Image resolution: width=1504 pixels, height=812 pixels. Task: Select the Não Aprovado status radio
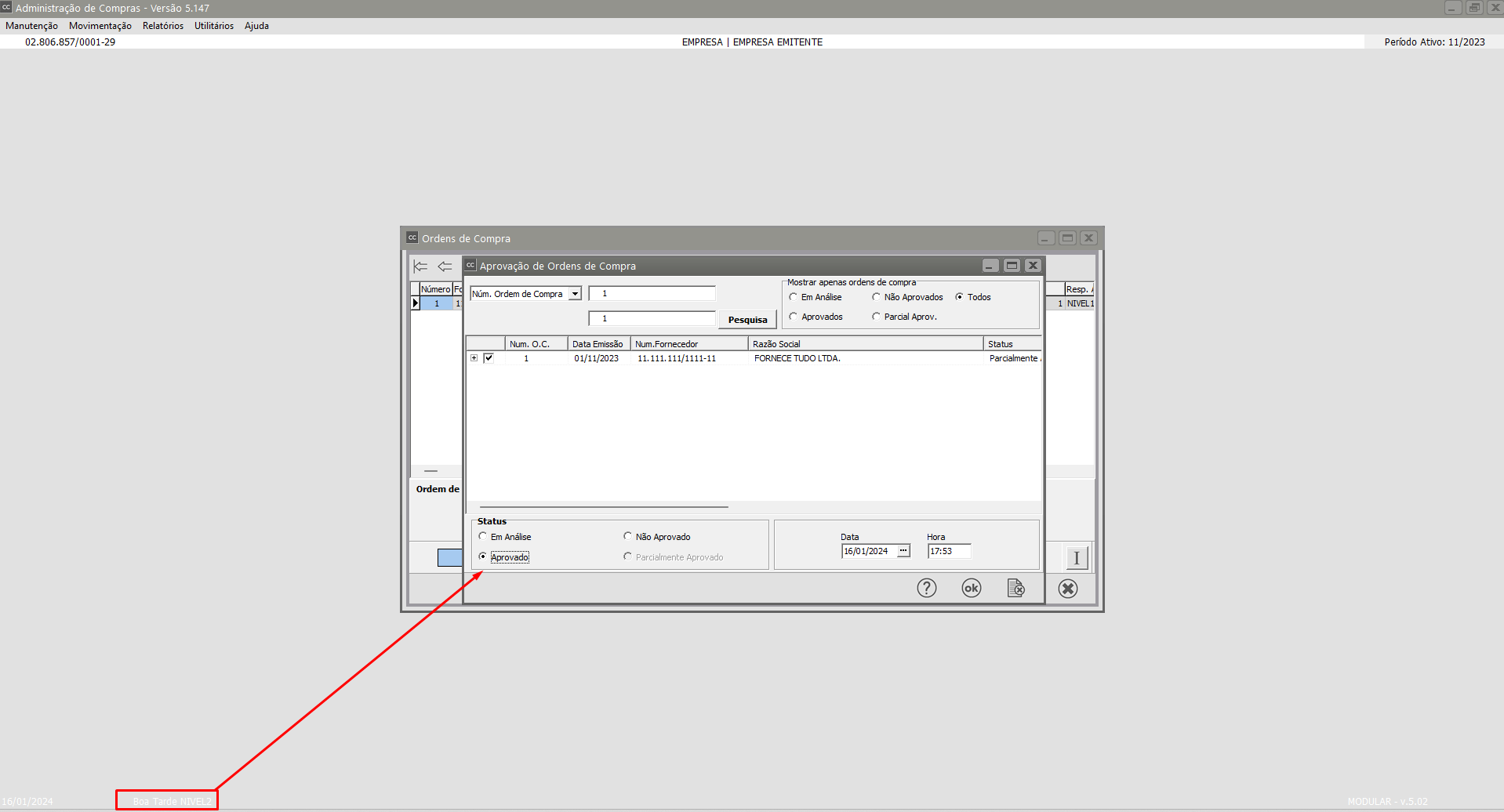pos(627,537)
